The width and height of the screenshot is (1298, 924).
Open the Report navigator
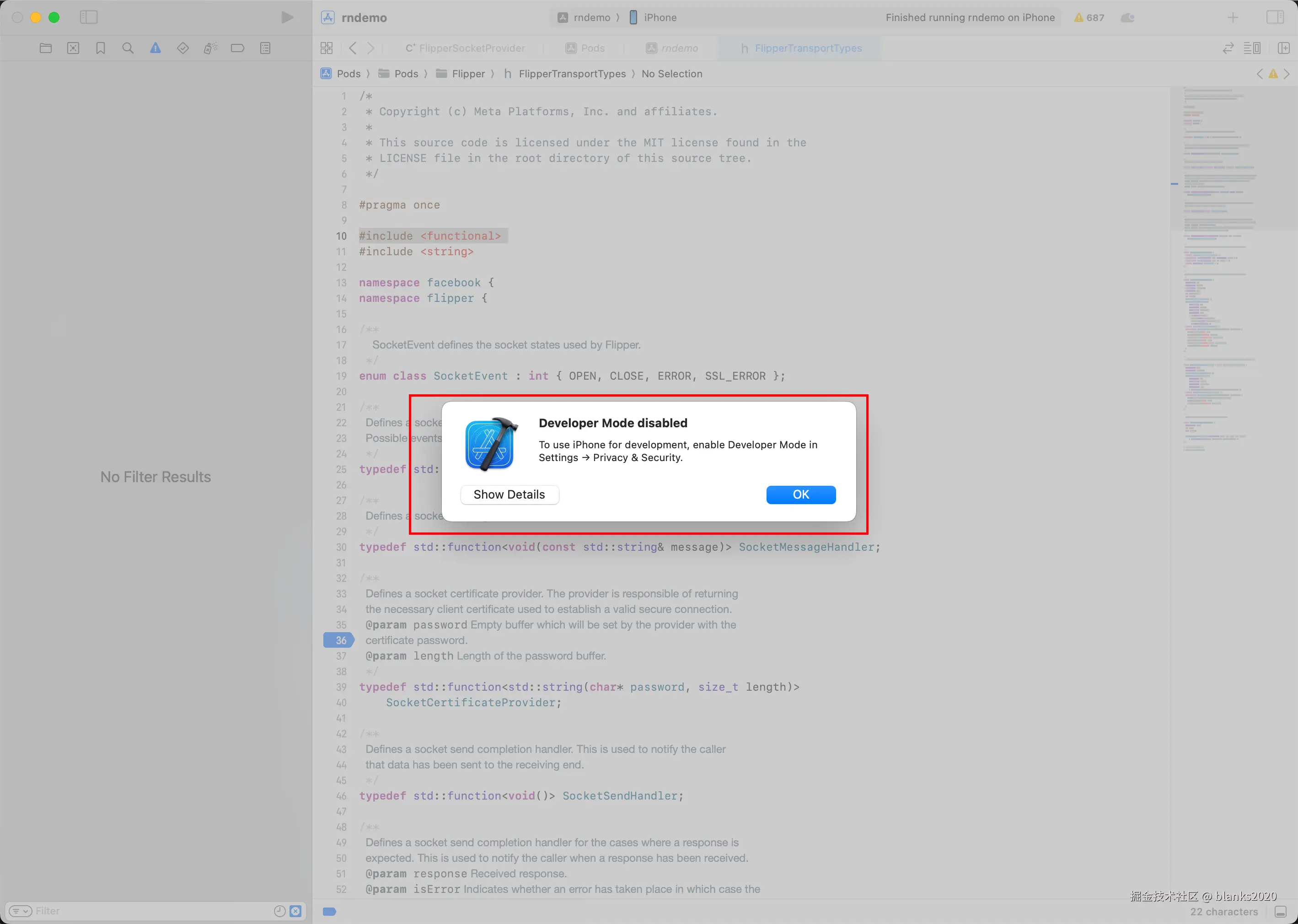pyautogui.click(x=265, y=48)
